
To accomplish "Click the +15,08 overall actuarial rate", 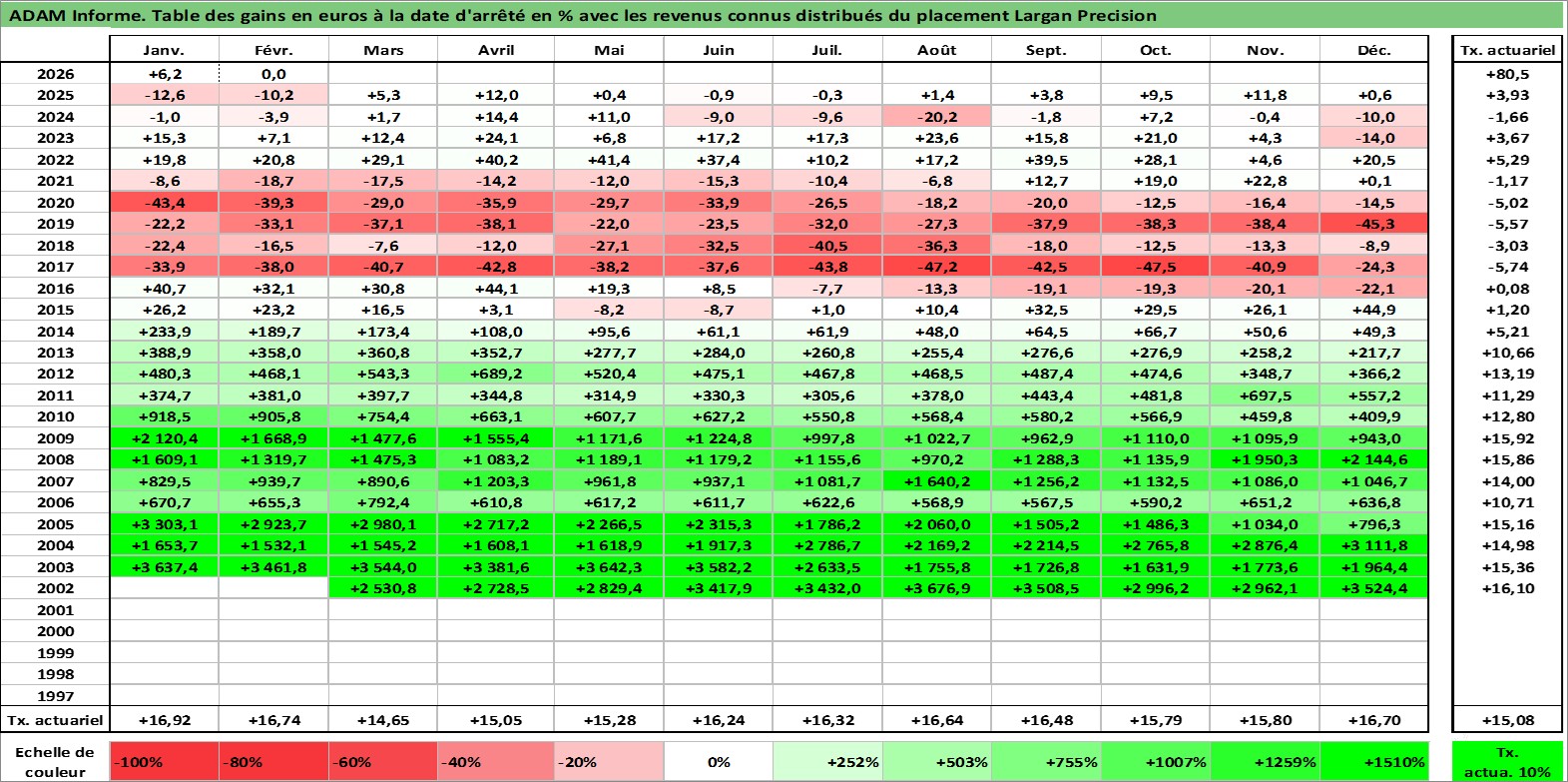I will [x=1507, y=720].
